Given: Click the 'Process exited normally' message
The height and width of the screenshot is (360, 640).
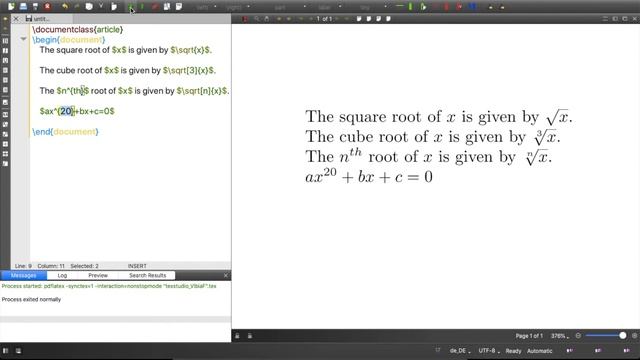Looking at the screenshot, I should click(x=31, y=299).
